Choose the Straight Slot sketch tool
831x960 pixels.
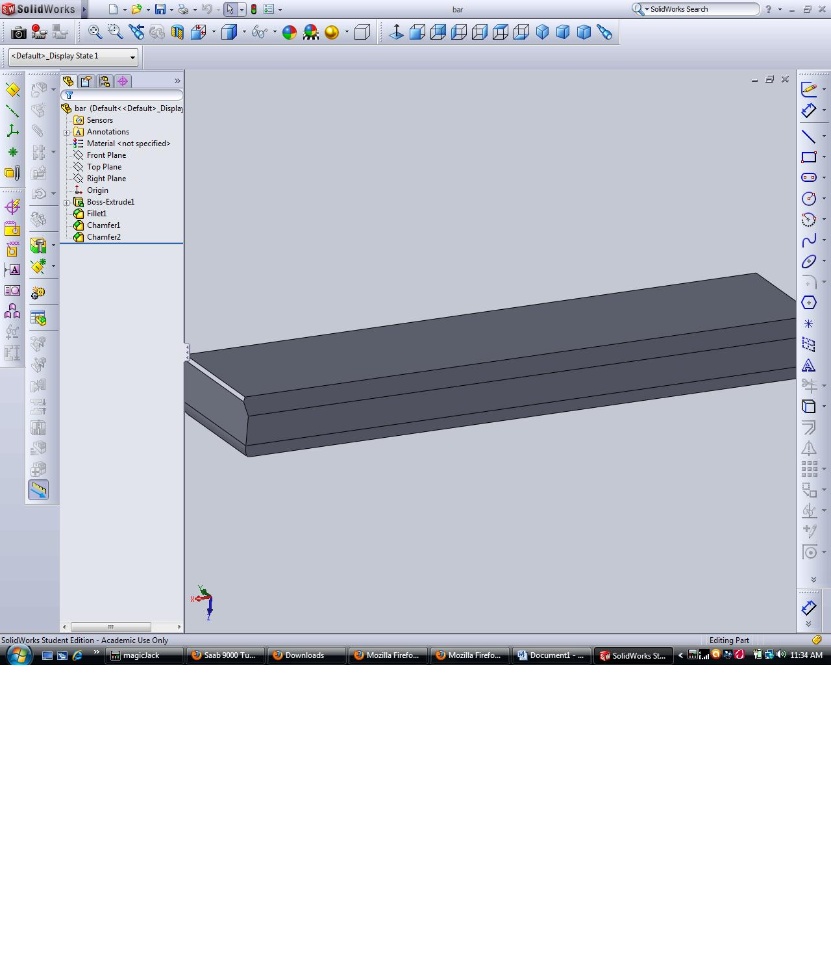[x=808, y=178]
